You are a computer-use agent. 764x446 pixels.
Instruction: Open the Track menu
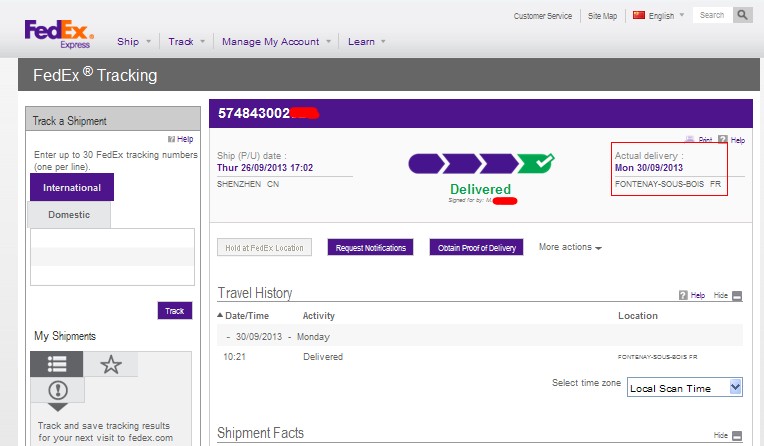(x=181, y=42)
